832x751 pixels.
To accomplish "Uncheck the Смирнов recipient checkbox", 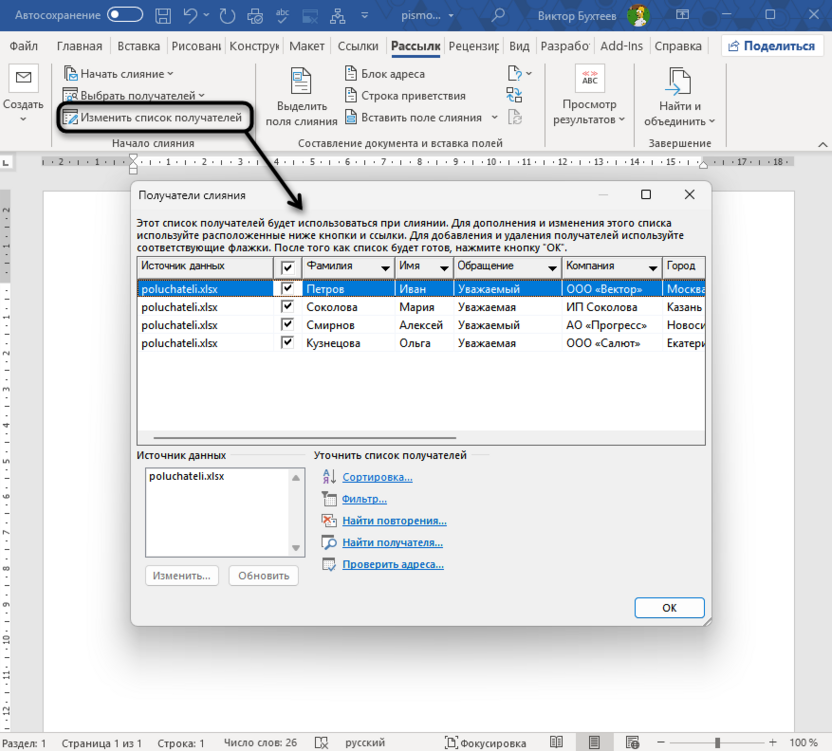I will pyautogui.click(x=287, y=324).
